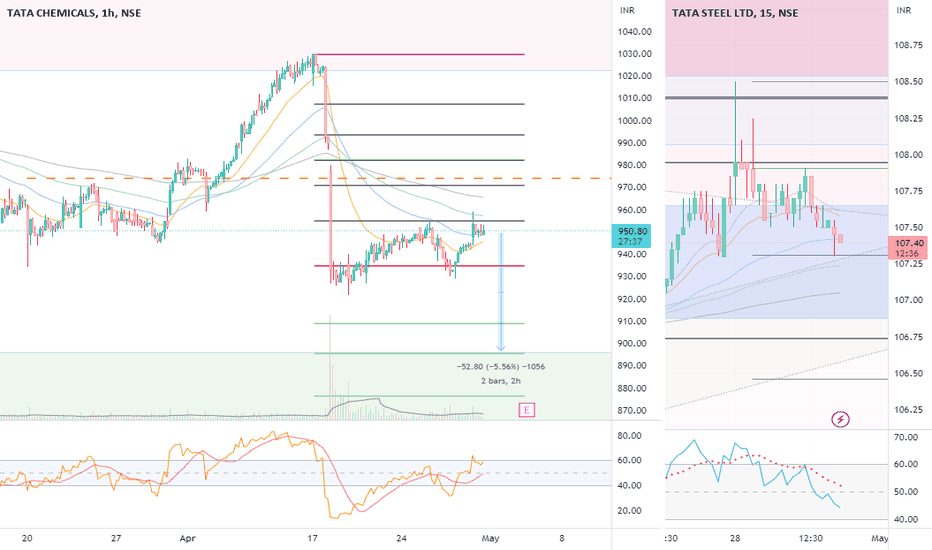This screenshot has width=932, height=550.
Task: Select the orange dashed horizontal line near 974
Action: [x=319, y=178]
